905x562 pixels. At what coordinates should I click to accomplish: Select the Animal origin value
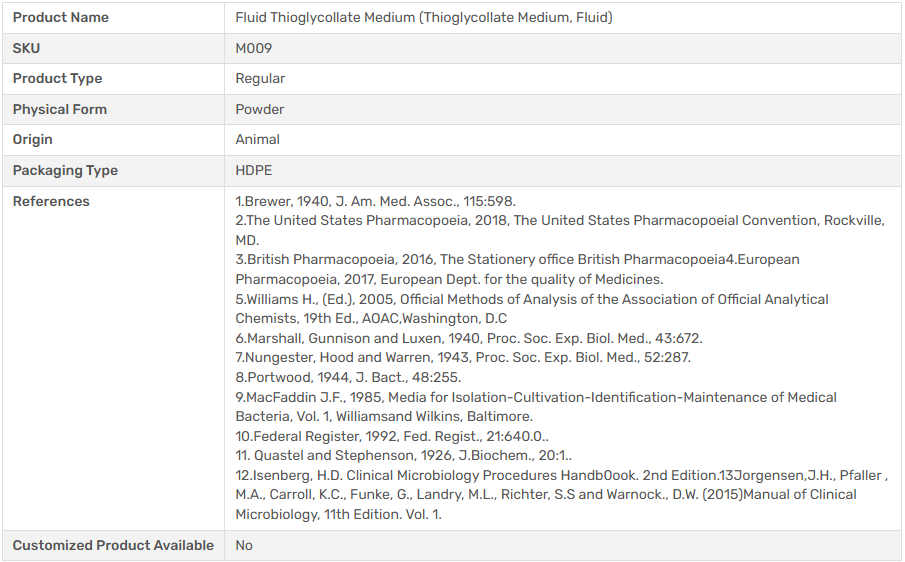click(x=258, y=140)
